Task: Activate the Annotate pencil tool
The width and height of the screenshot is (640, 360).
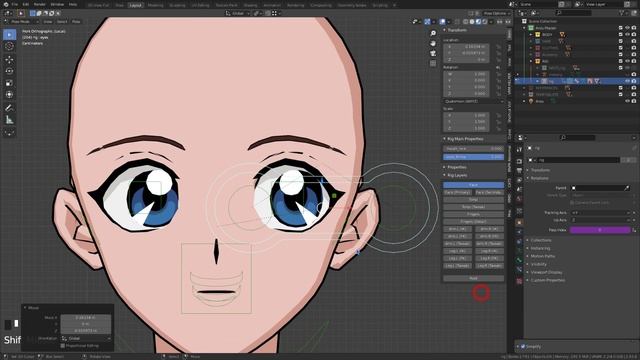Action: (x=9, y=108)
